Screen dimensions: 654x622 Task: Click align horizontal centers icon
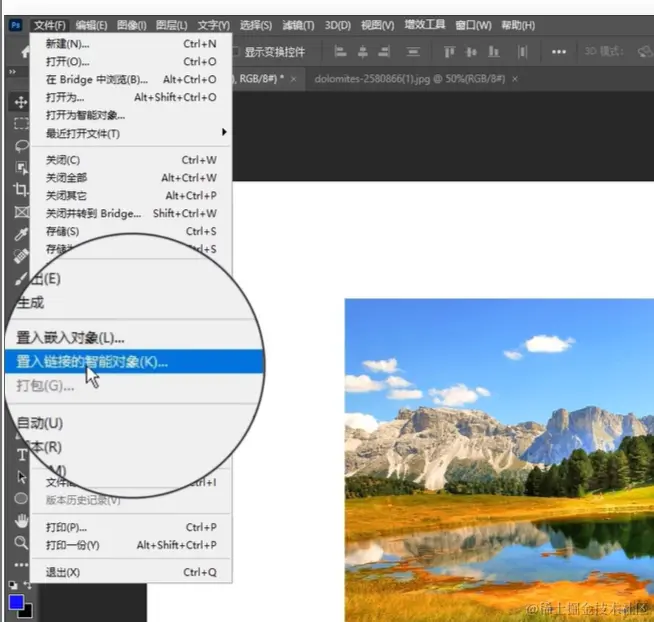pyautogui.click(x=362, y=51)
